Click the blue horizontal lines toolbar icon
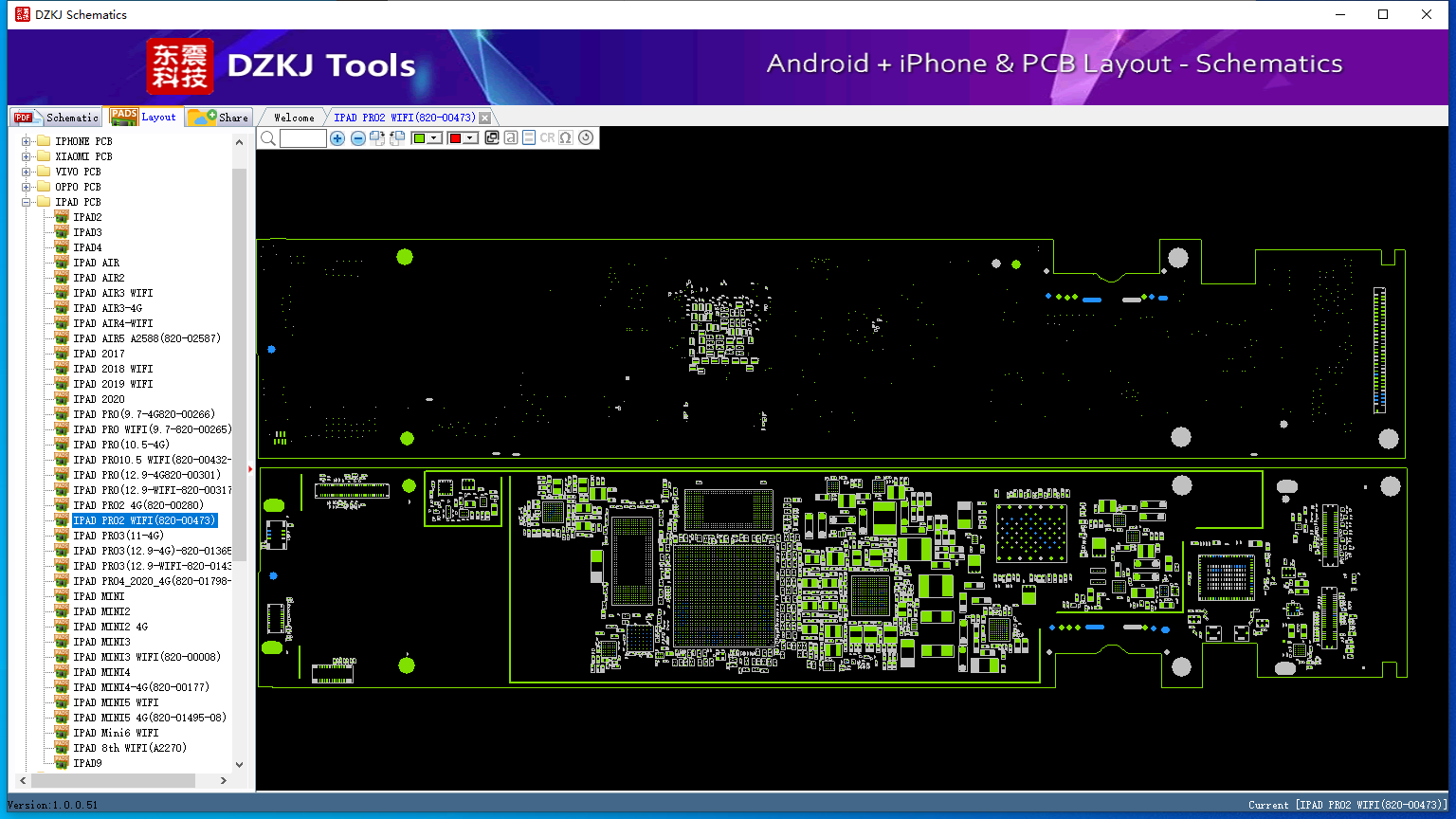The image size is (1456, 819). point(529,138)
